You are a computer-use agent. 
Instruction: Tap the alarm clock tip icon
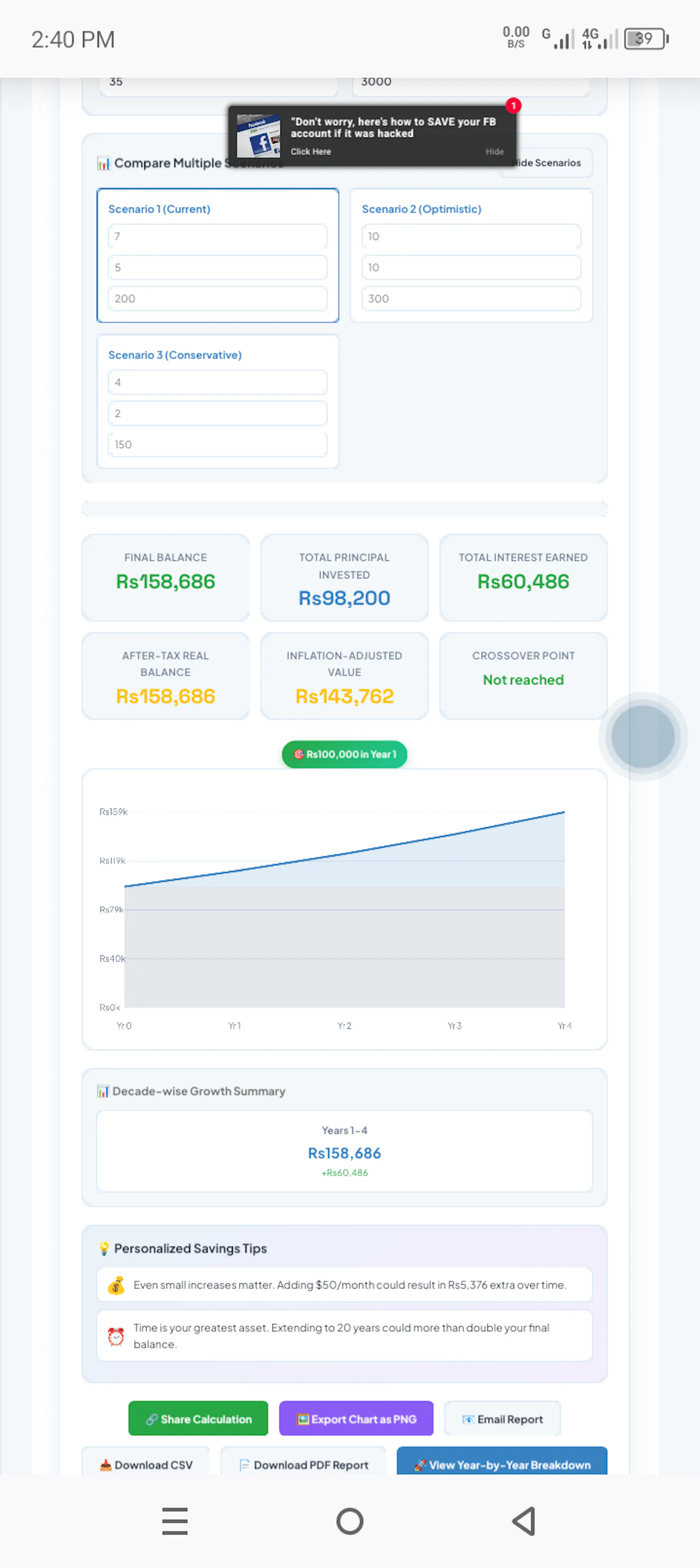click(x=115, y=1336)
